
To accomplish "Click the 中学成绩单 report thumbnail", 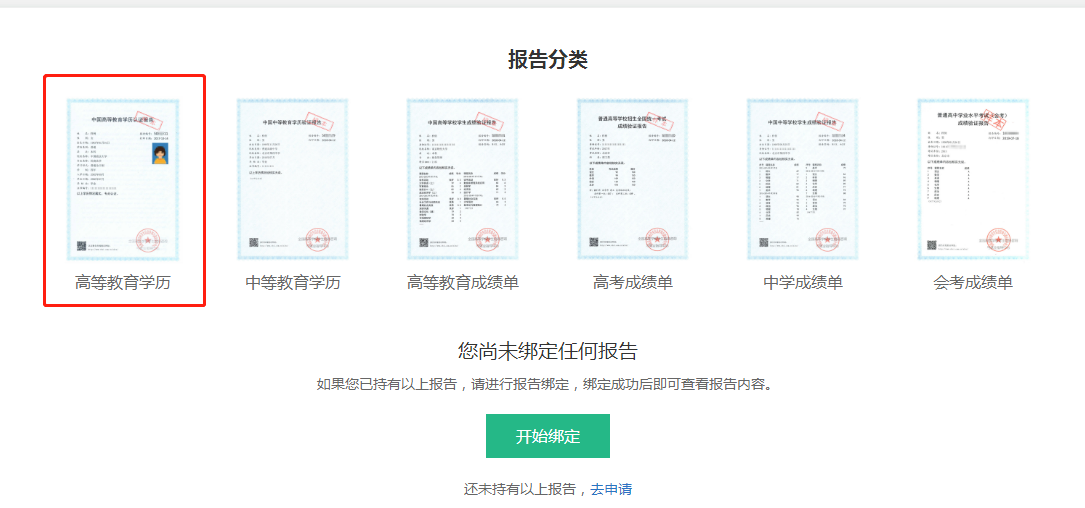I will coord(802,178).
